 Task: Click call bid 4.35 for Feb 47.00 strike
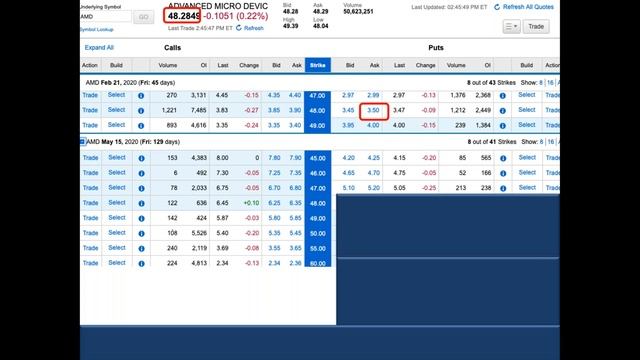tap(274, 96)
